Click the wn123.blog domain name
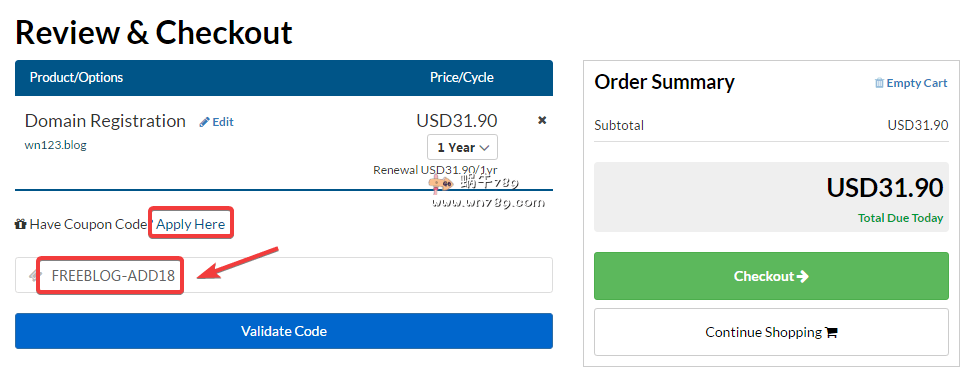 click(55, 145)
